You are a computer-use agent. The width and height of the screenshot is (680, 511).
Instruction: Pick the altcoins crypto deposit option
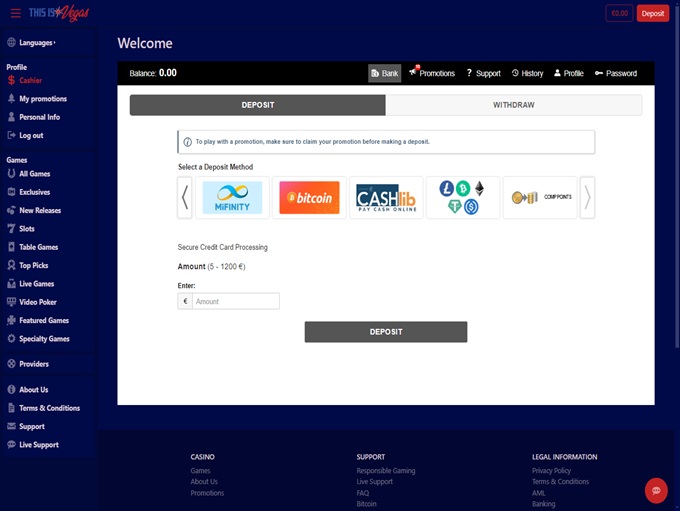pyautogui.click(x=462, y=198)
